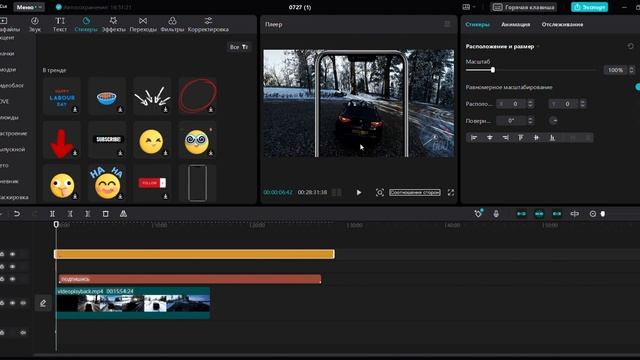Select the videoplayback.mp4 clip on timeline
The image size is (640, 360).
pyautogui.click(x=133, y=303)
